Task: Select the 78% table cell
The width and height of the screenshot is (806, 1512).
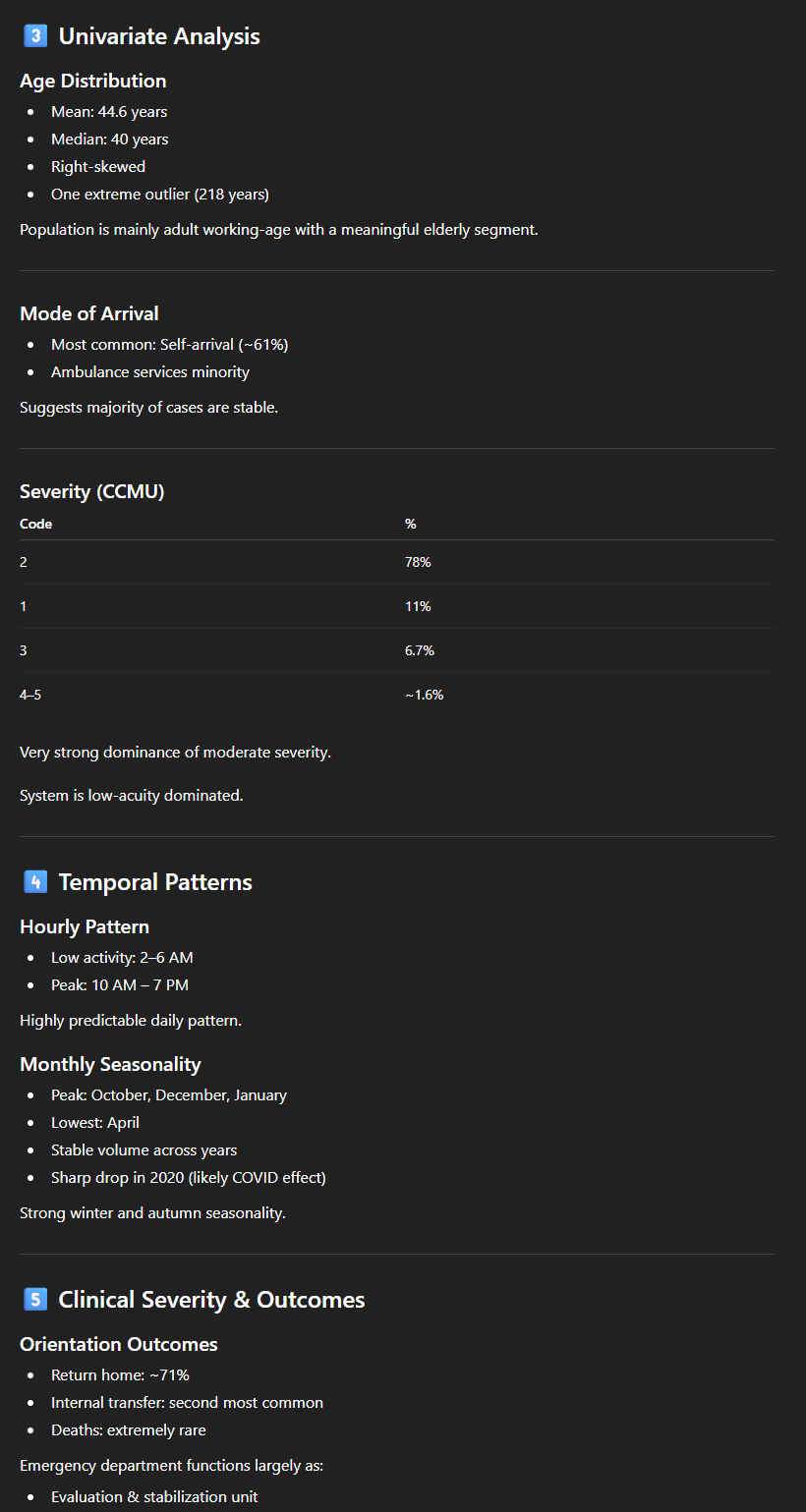Action: tap(418, 562)
